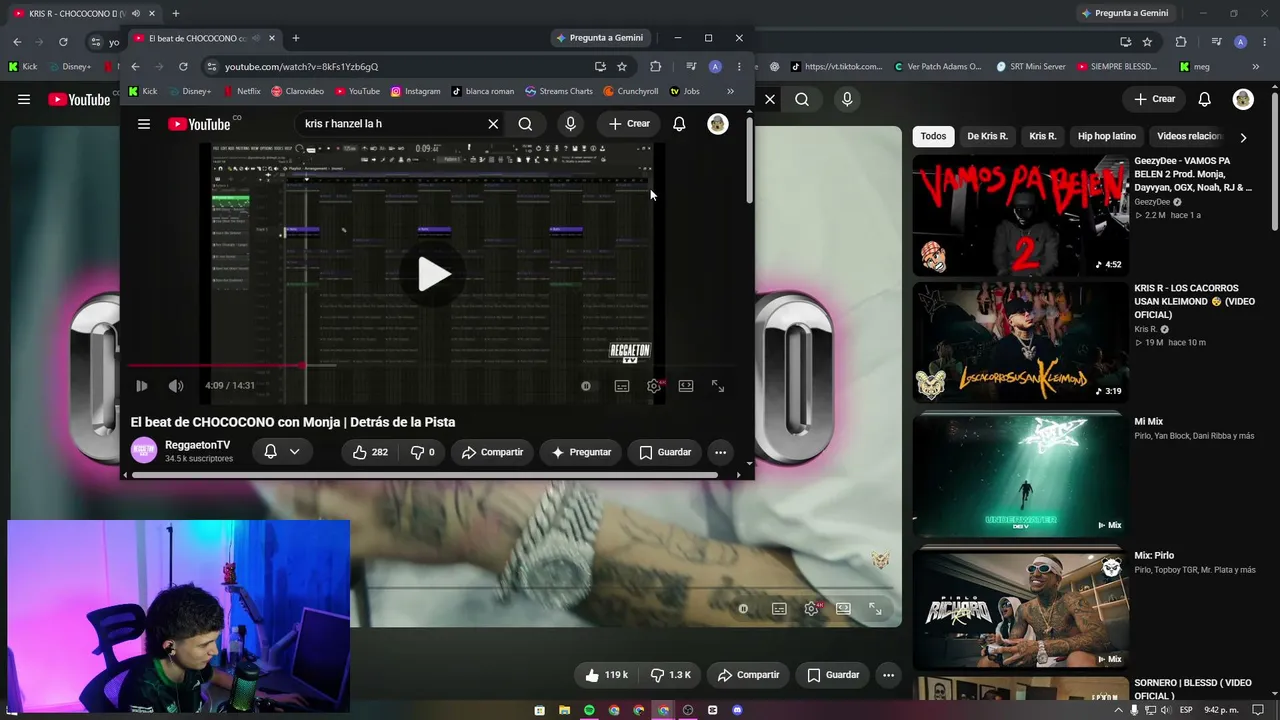1280x720 pixels.
Task: Select the 'Kris R.' filter chip
Action: (1043, 136)
